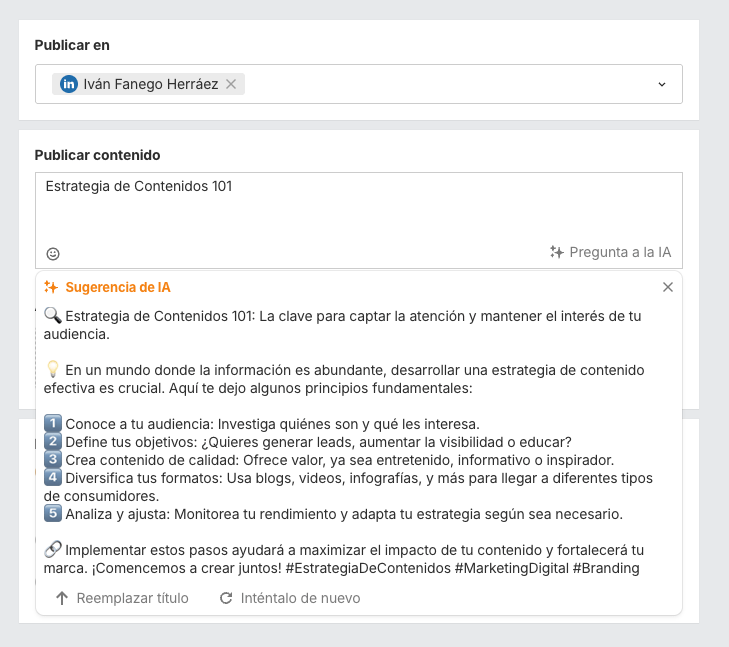Click the sparkle icon beside Sugerencia de IA

click(51, 287)
